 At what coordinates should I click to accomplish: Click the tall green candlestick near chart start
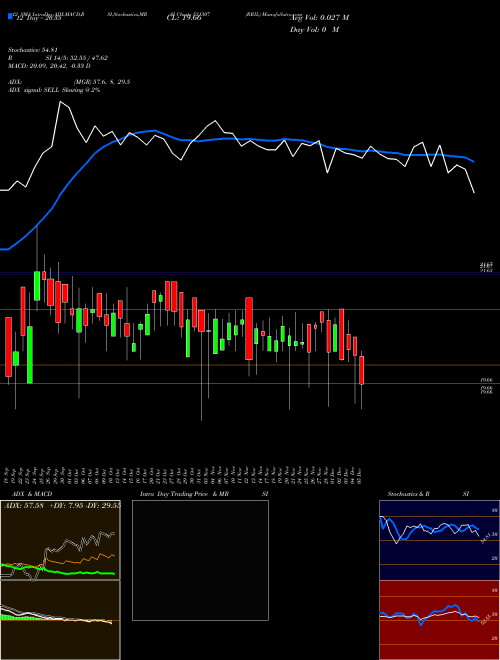[x=30, y=354]
